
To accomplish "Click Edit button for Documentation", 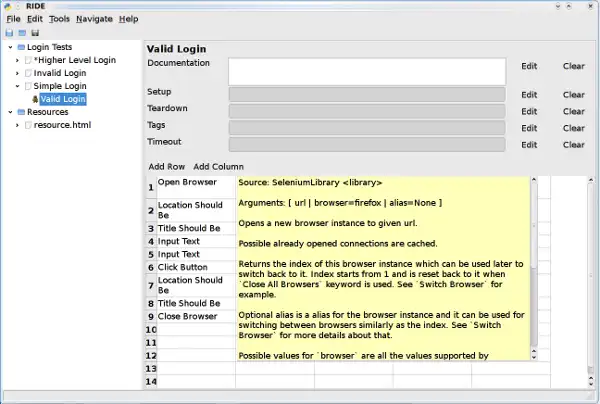I will (529, 66).
